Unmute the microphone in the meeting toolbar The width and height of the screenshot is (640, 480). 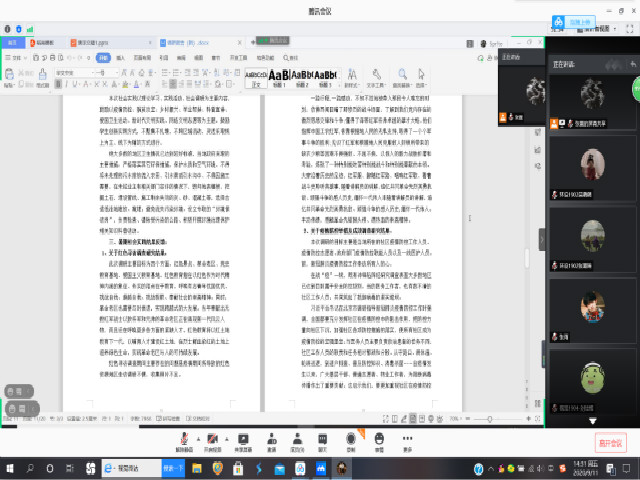pyautogui.click(x=184, y=442)
